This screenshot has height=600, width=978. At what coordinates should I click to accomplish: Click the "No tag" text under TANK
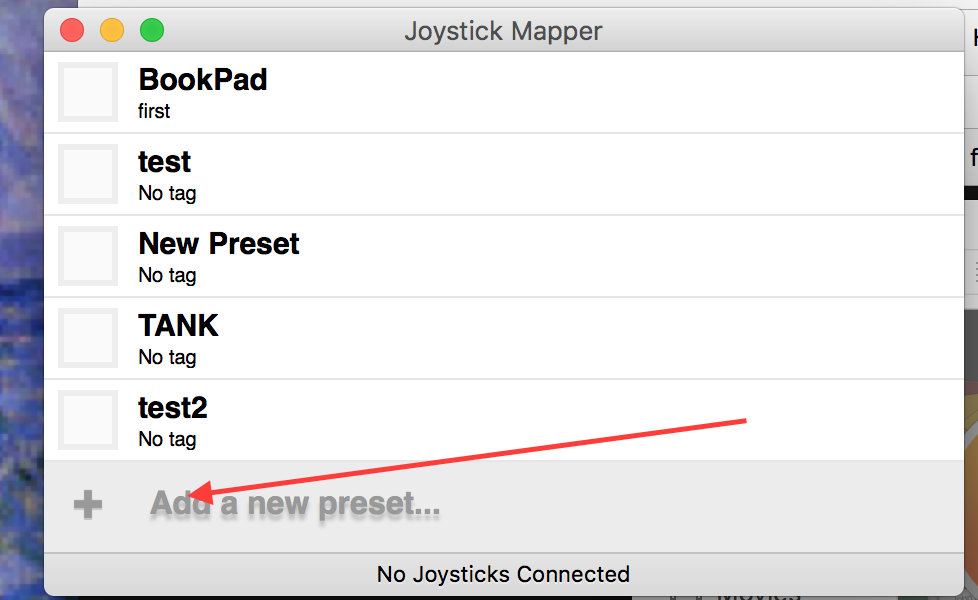(x=167, y=357)
